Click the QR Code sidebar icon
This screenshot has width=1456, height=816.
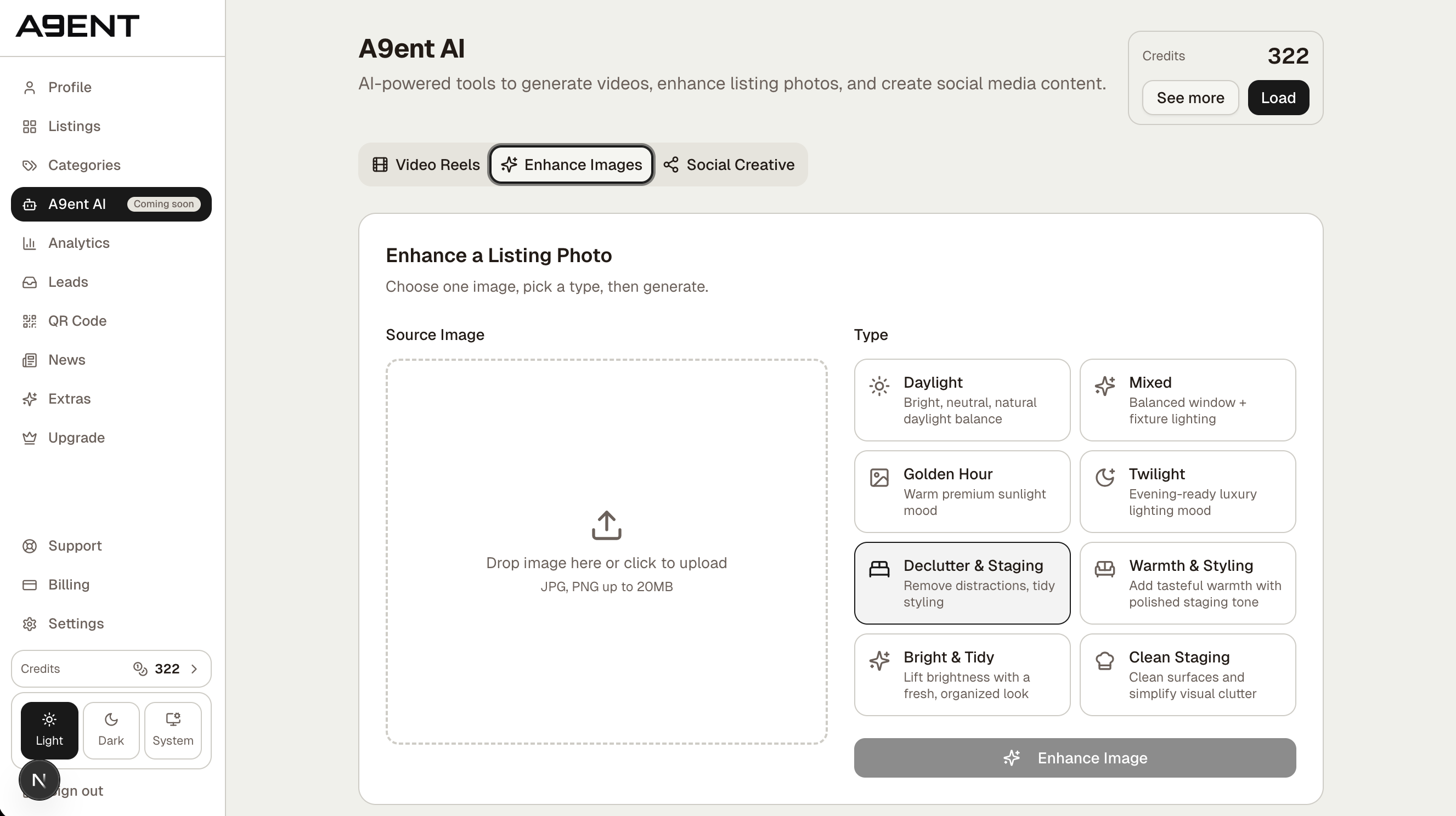pyautogui.click(x=30, y=320)
